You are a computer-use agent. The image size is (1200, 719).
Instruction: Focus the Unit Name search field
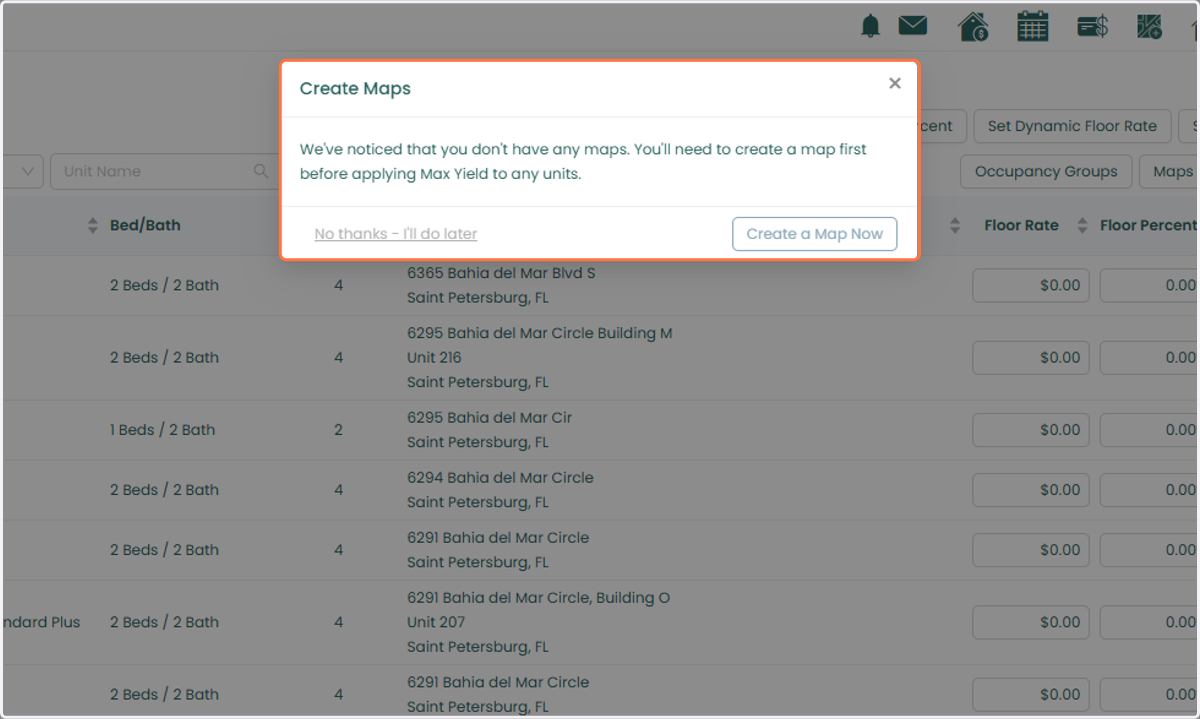[x=163, y=171]
